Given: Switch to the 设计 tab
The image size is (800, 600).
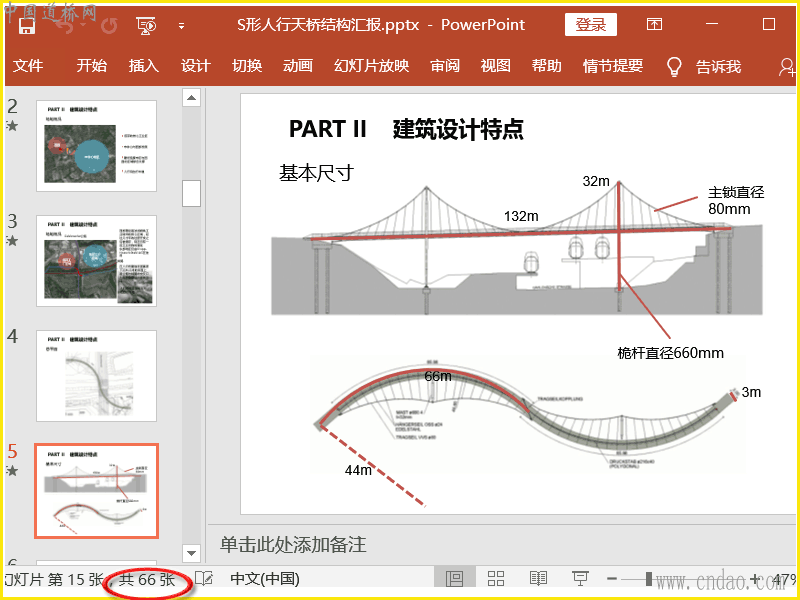Looking at the screenshot, I should (195, 66).
